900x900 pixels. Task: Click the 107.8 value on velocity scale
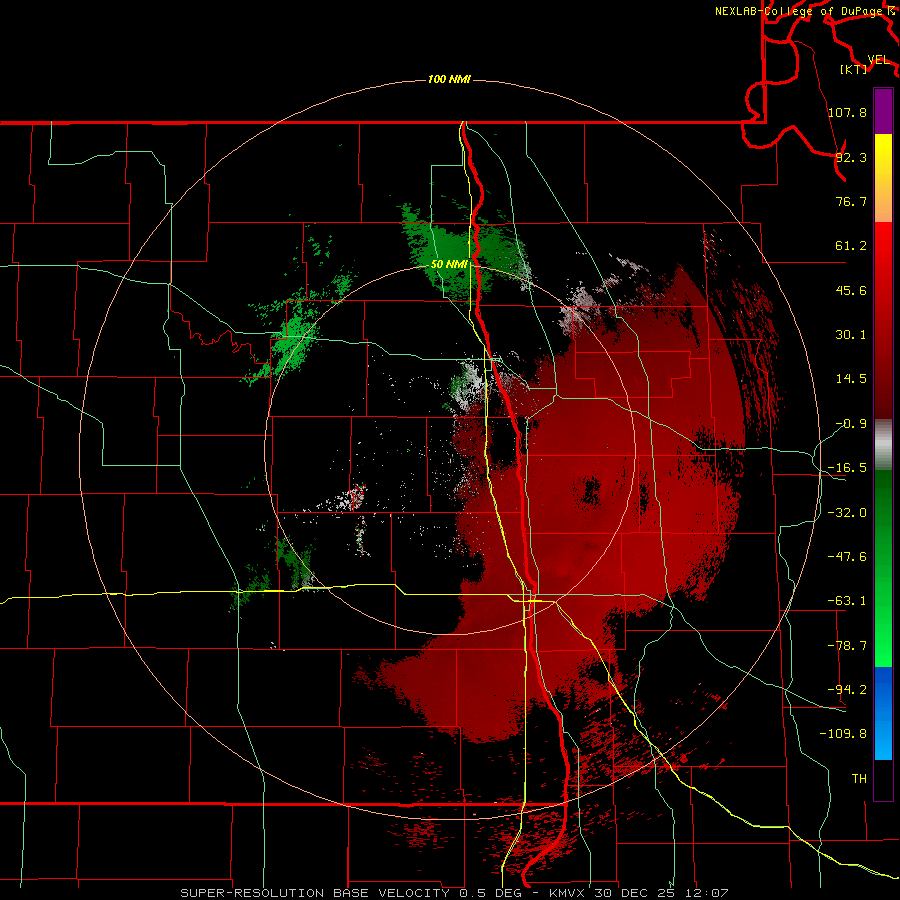tap(847, 112)
